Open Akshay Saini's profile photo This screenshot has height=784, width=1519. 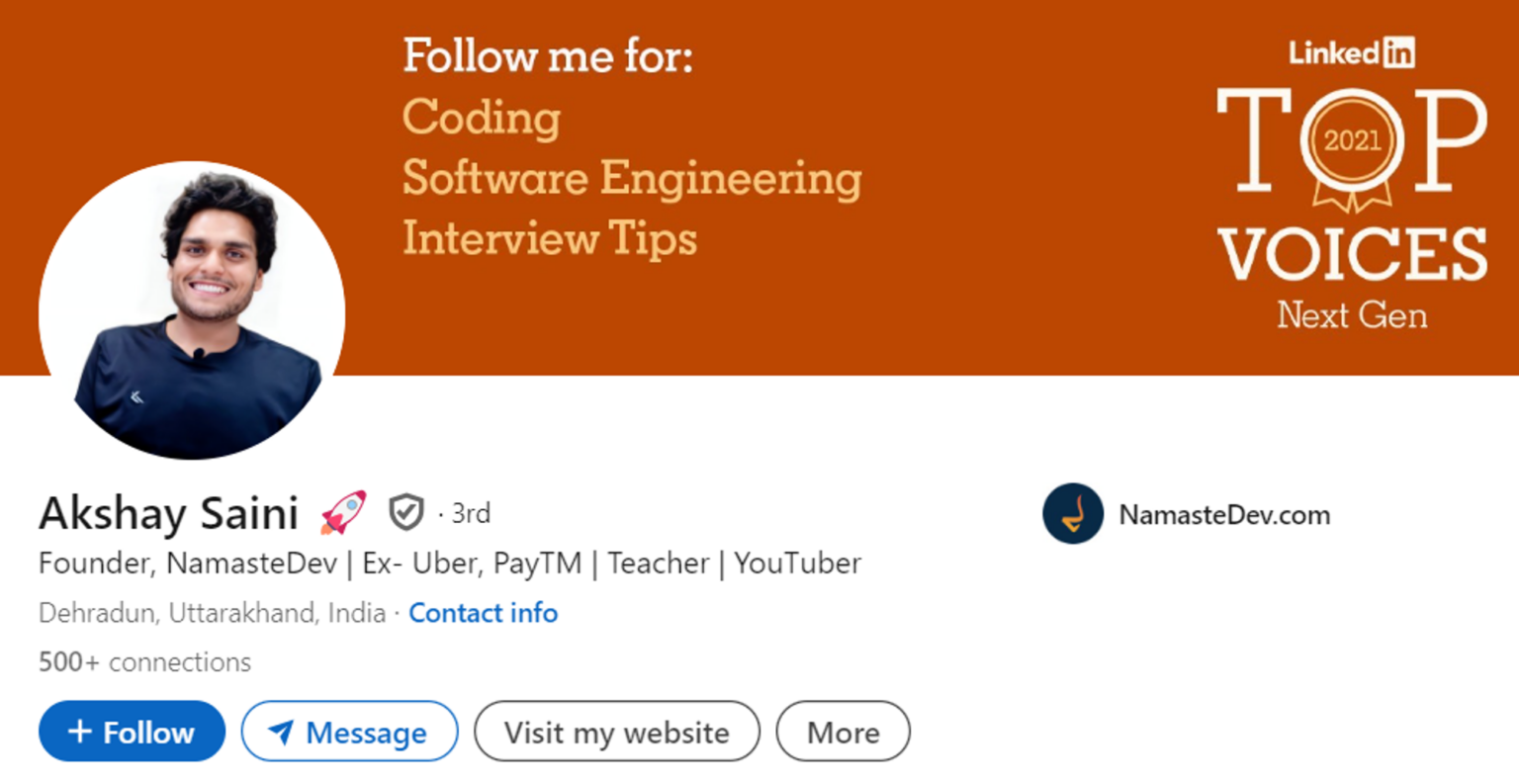[192, 309]
